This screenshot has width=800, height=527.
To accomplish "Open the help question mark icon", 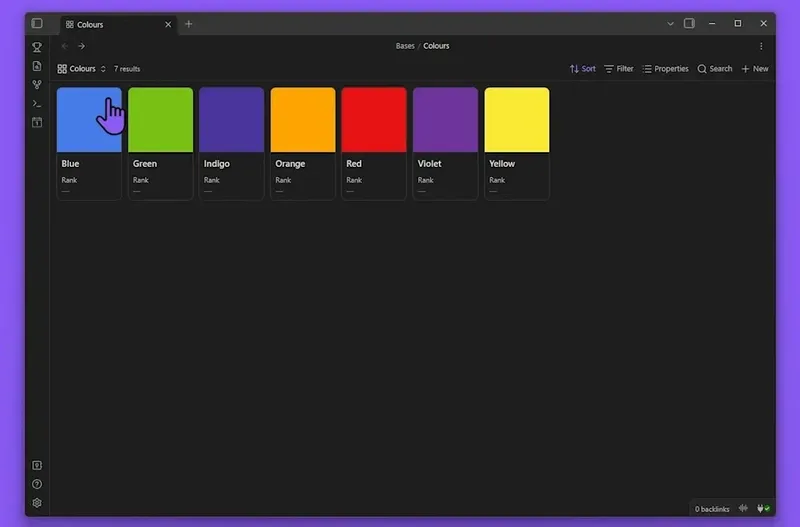I will coord(37,484).
